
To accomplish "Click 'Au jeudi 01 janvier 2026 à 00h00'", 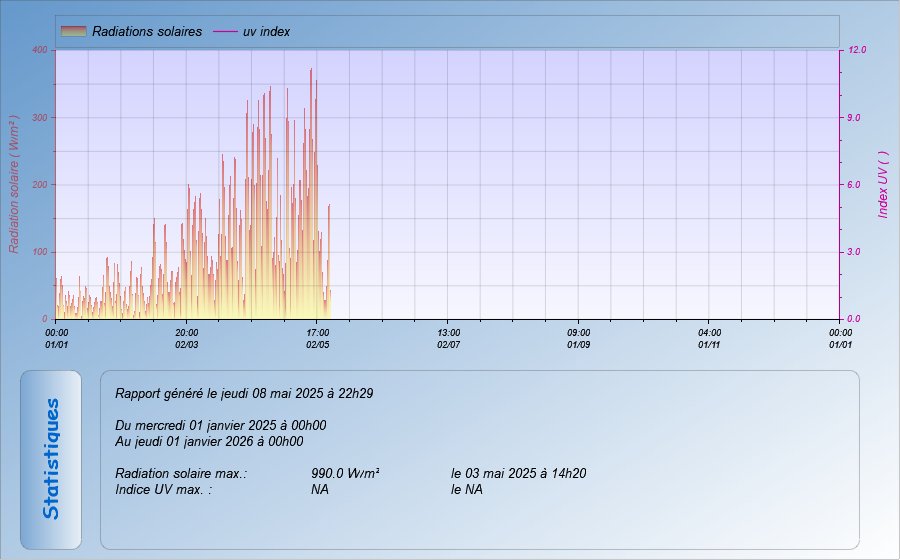I will [x=209, y=442].
